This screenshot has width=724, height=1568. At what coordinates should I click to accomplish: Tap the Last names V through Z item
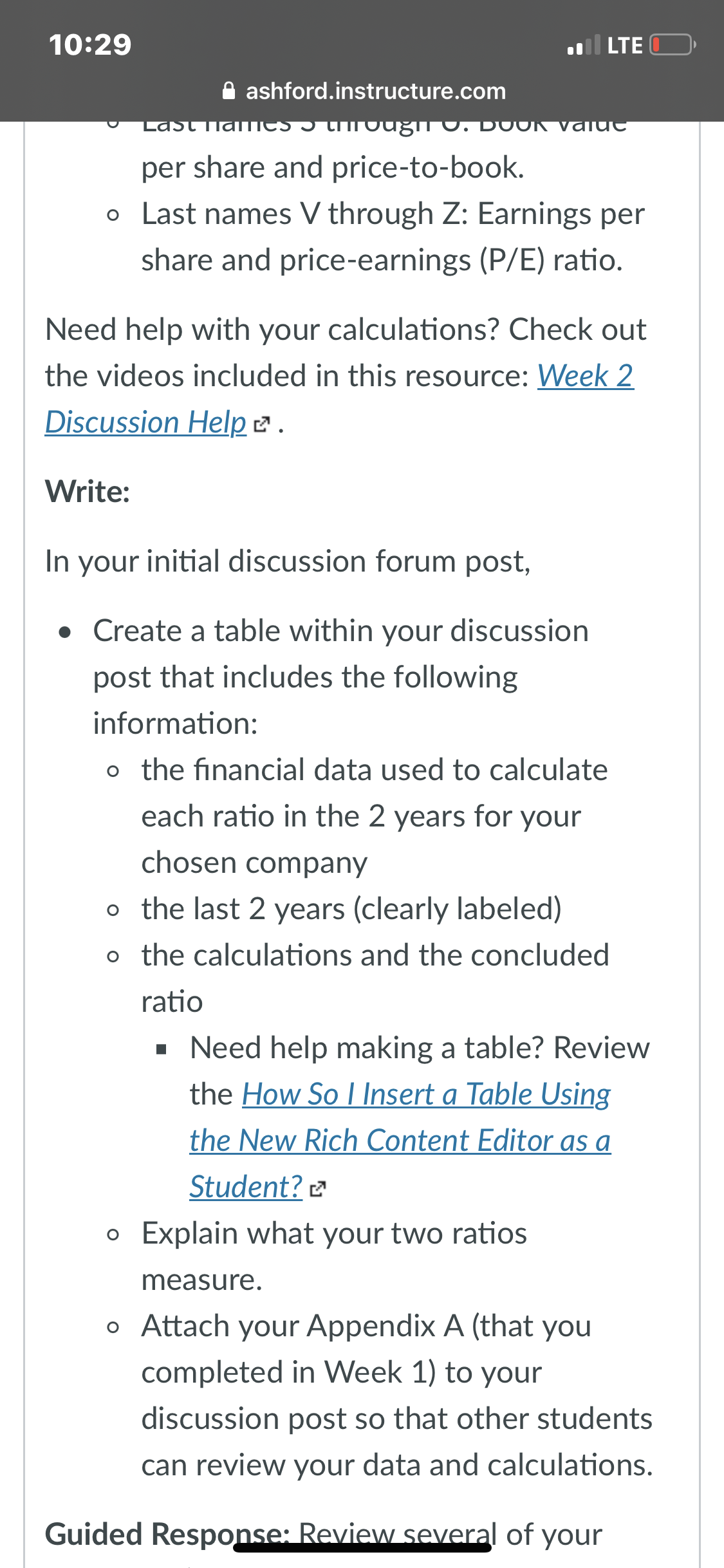coord(393,237)
